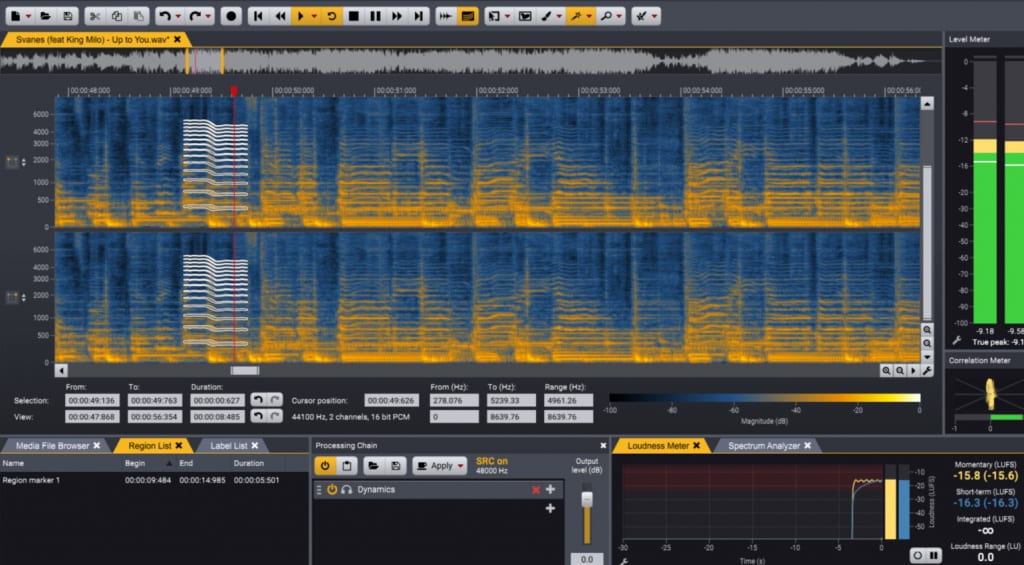Screen dimensions: 1024x565
Task: Click the Stop playback button
Action: click(x=354, y=16)
